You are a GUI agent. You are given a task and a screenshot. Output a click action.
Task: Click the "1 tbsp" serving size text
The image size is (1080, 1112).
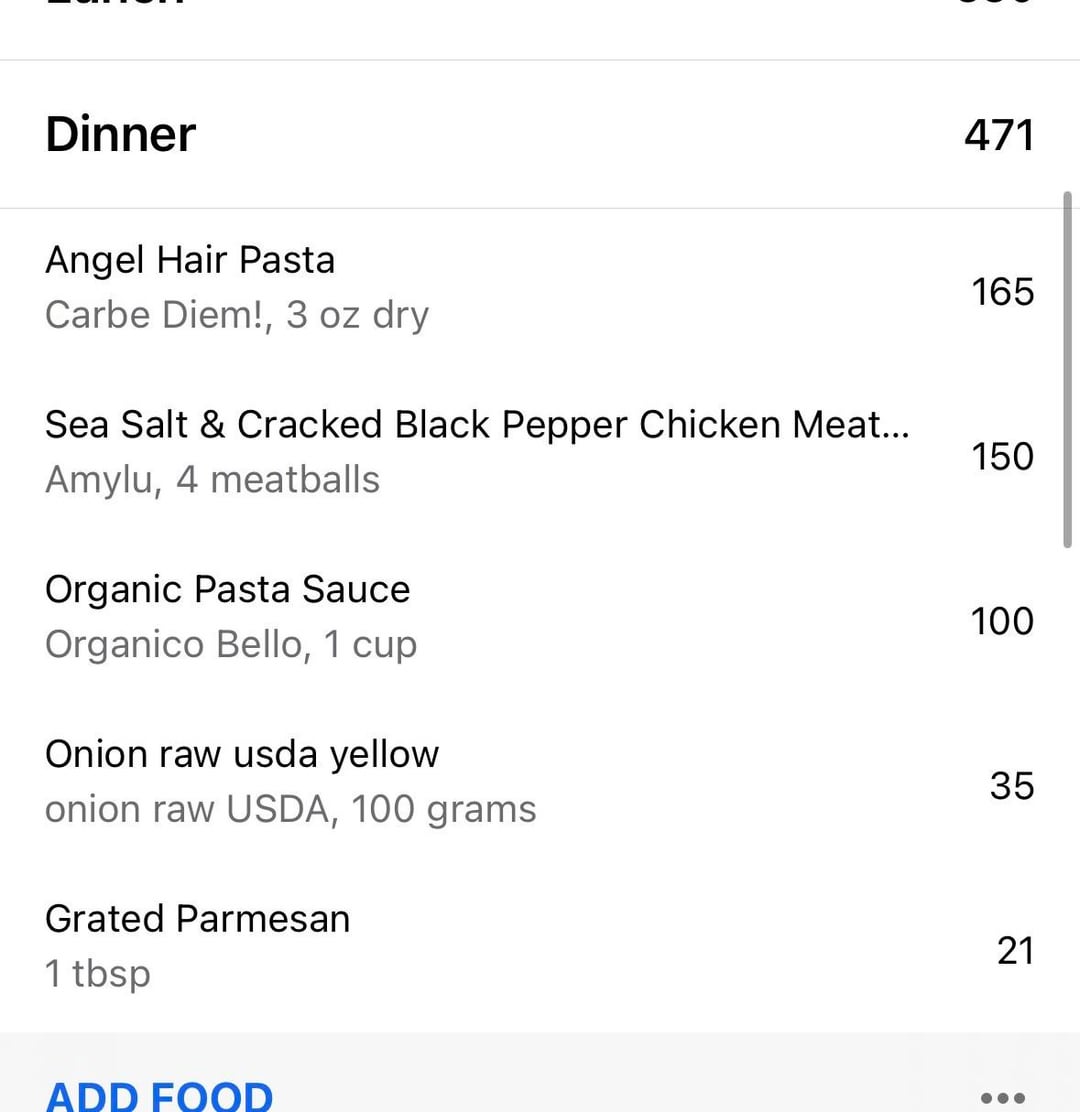[97, 973]
